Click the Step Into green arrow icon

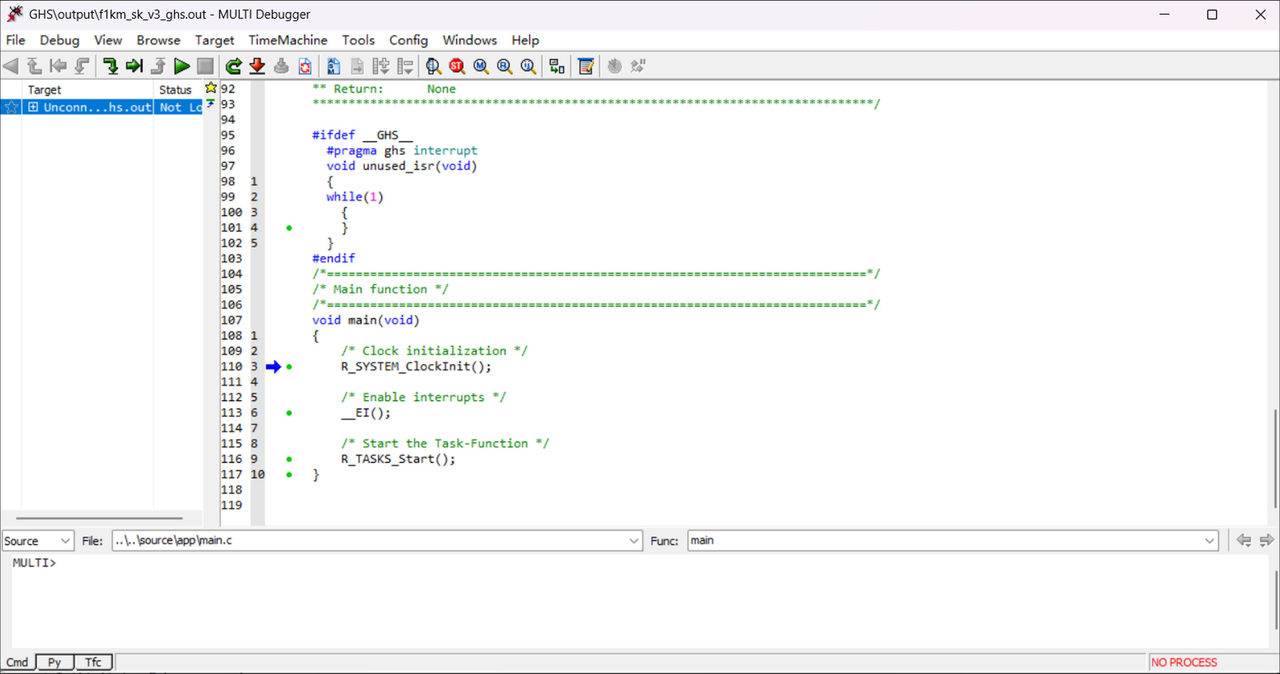[110, 66]
